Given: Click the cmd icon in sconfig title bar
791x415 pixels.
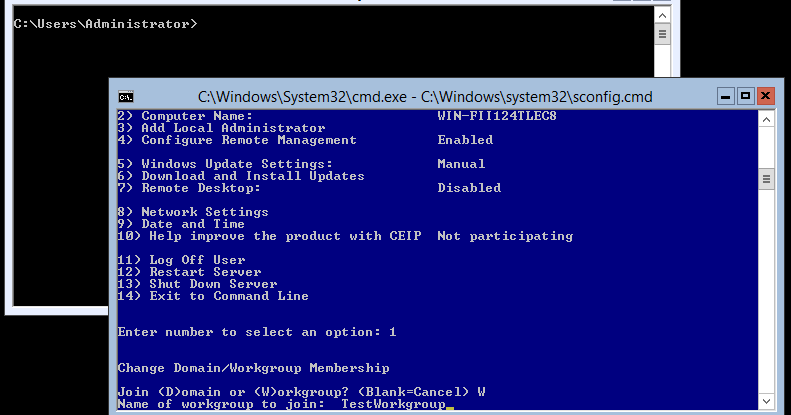Looking at the screenshot, I should [126, 96].
